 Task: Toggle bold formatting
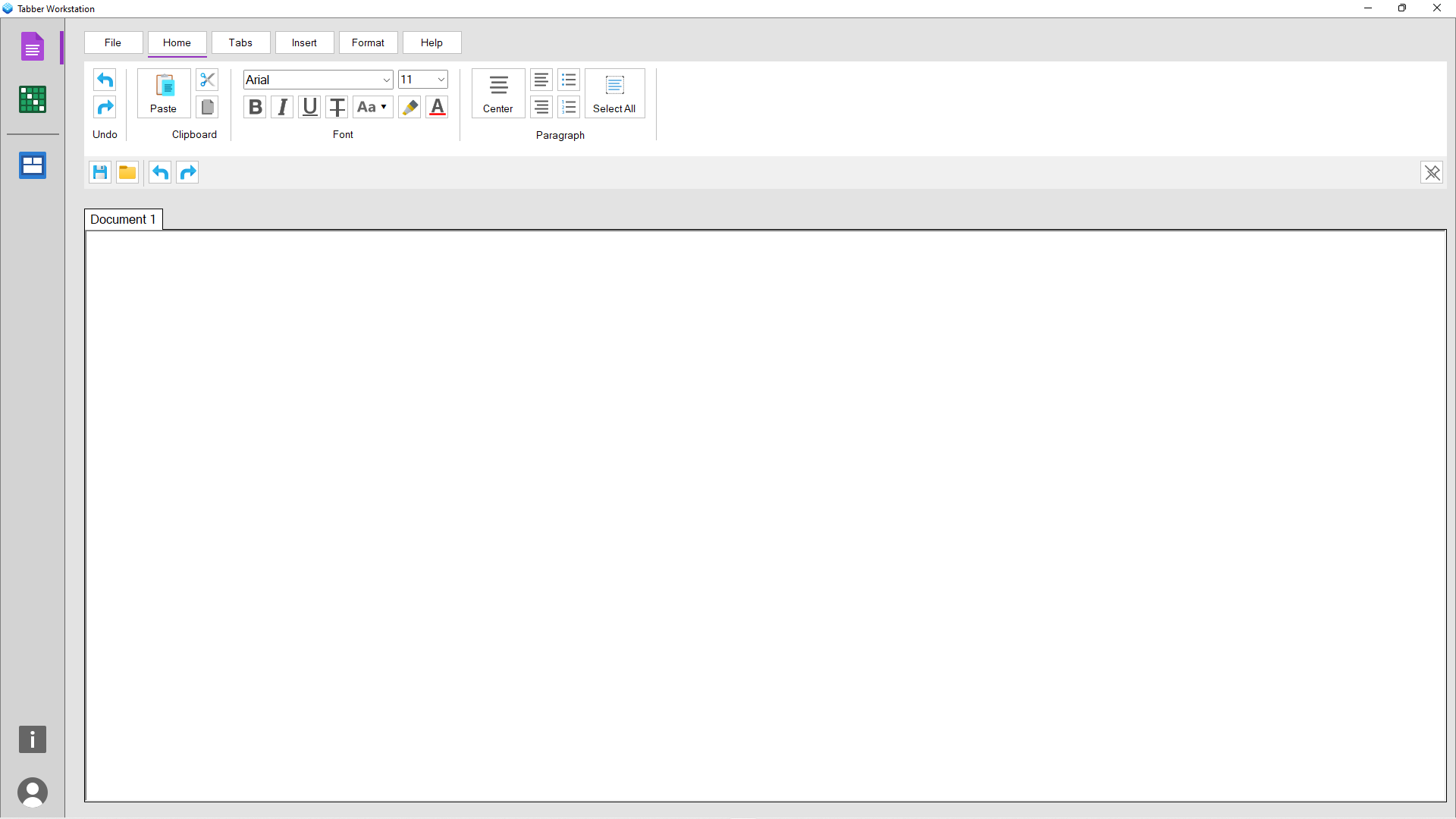[255, 107]
